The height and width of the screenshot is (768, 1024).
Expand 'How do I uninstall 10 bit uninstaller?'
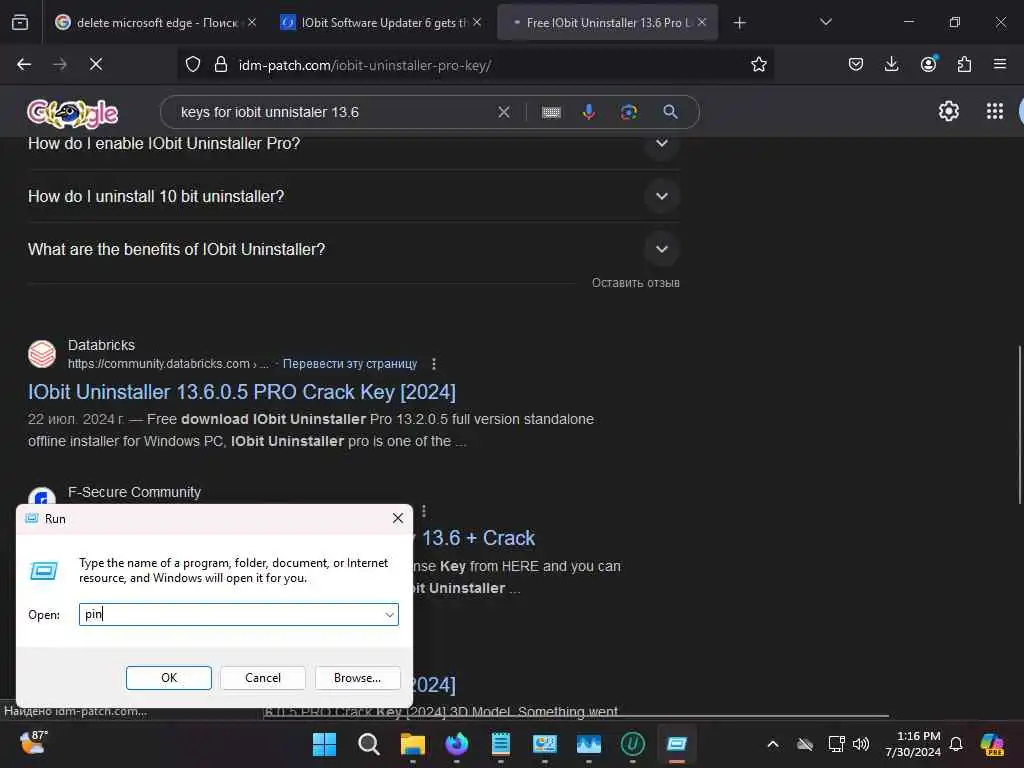tap(353, 196)
